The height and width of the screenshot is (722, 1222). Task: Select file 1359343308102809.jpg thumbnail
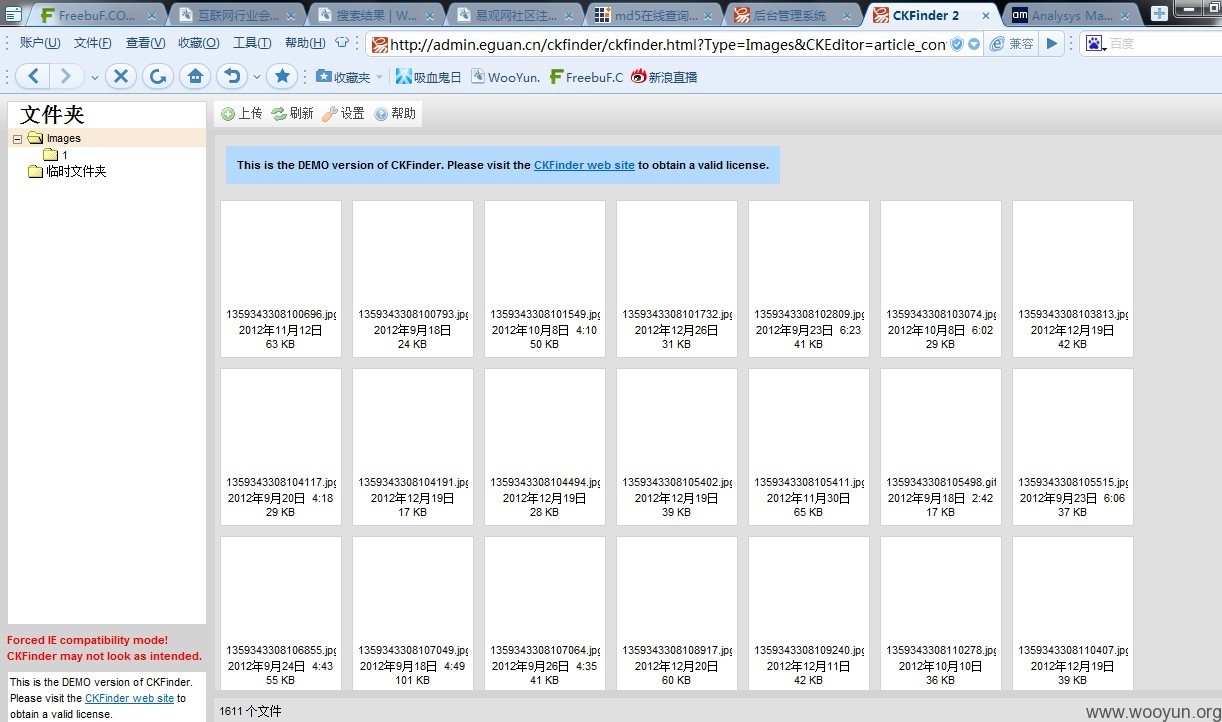click(809, 279)
